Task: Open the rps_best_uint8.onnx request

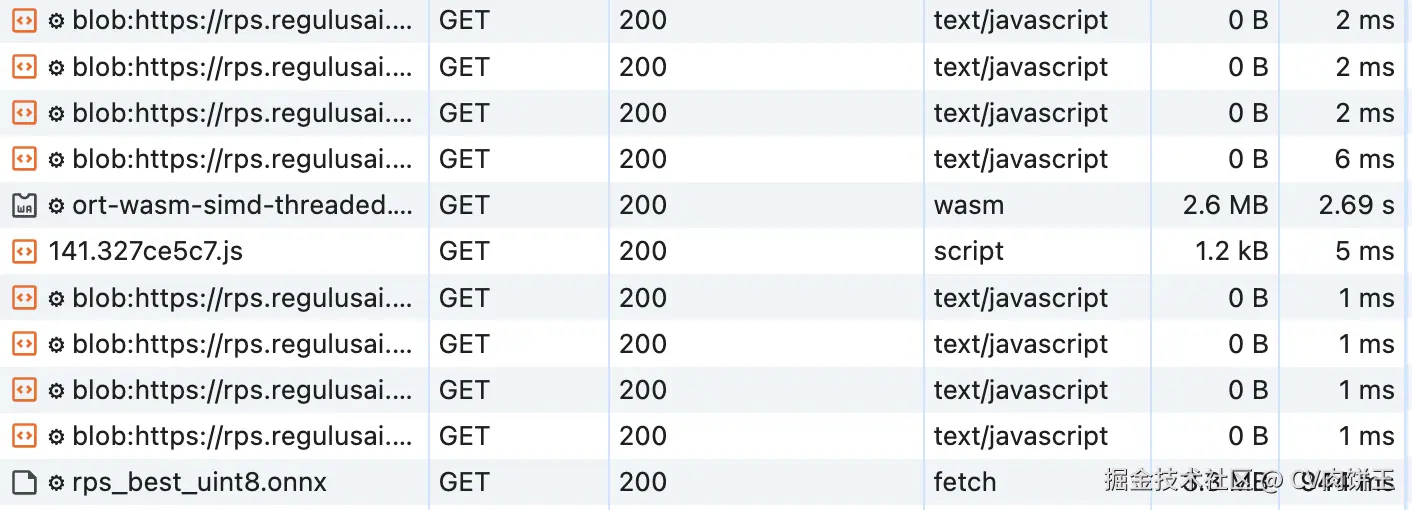Action: coord(199,482)
